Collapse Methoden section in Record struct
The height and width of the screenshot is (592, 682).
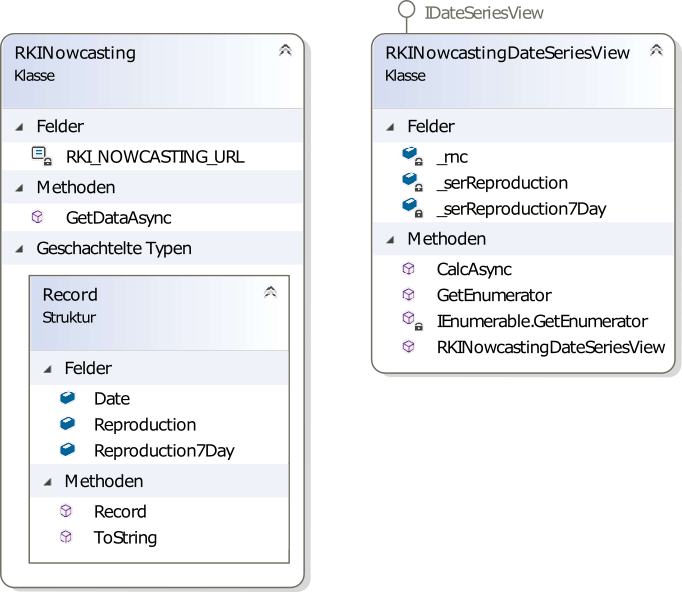pos(47,482)
